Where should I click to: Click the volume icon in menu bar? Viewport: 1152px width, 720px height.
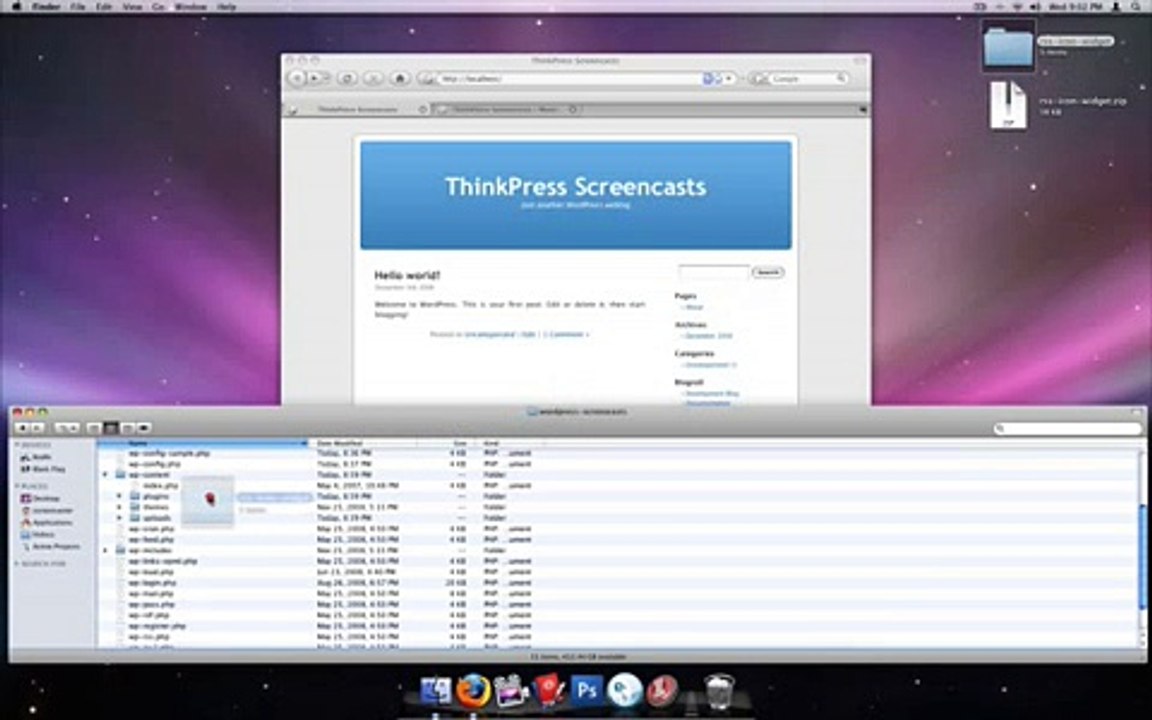1036,6
